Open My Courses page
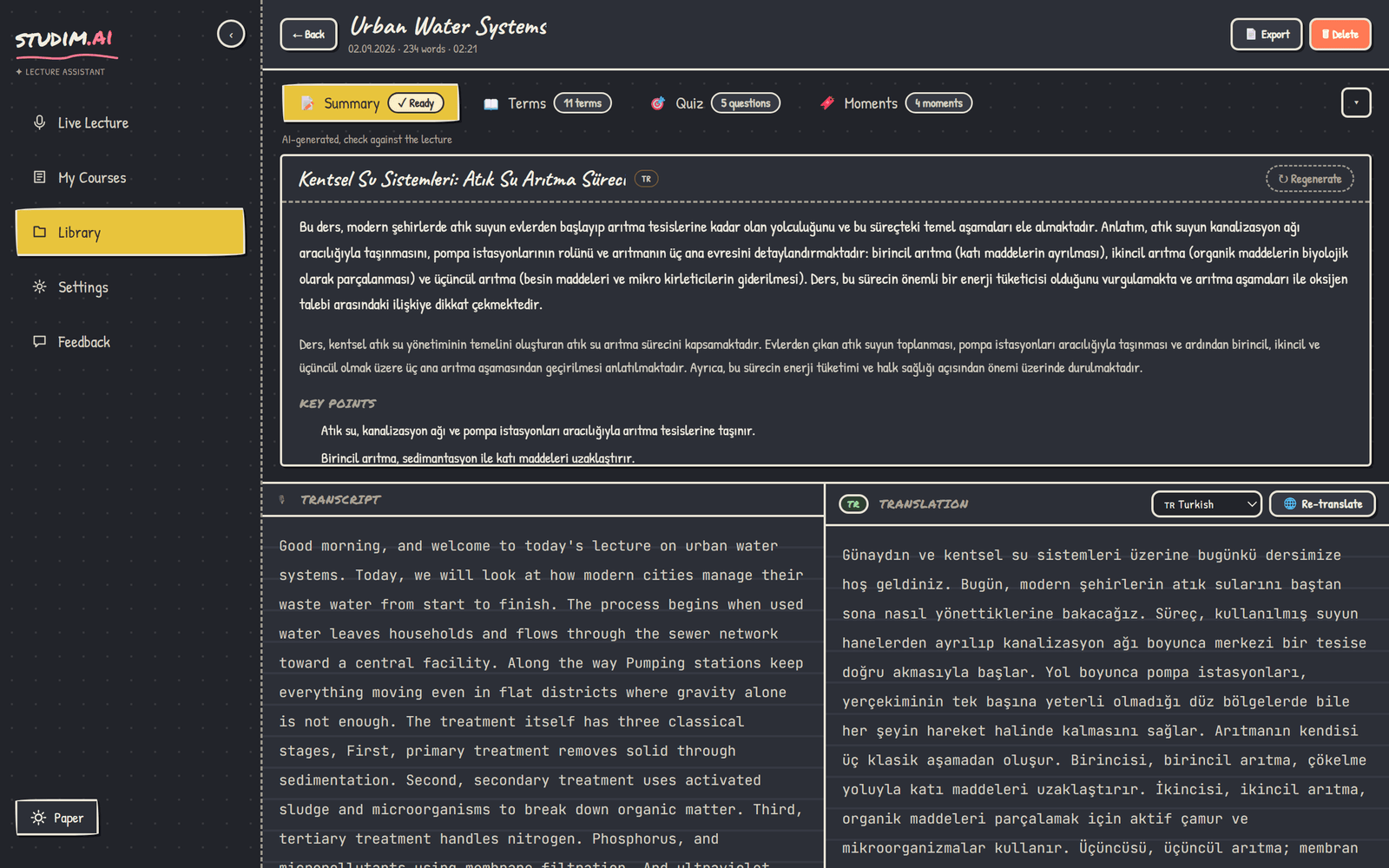Screen dimensions: 1389x868 pos(130,178)
